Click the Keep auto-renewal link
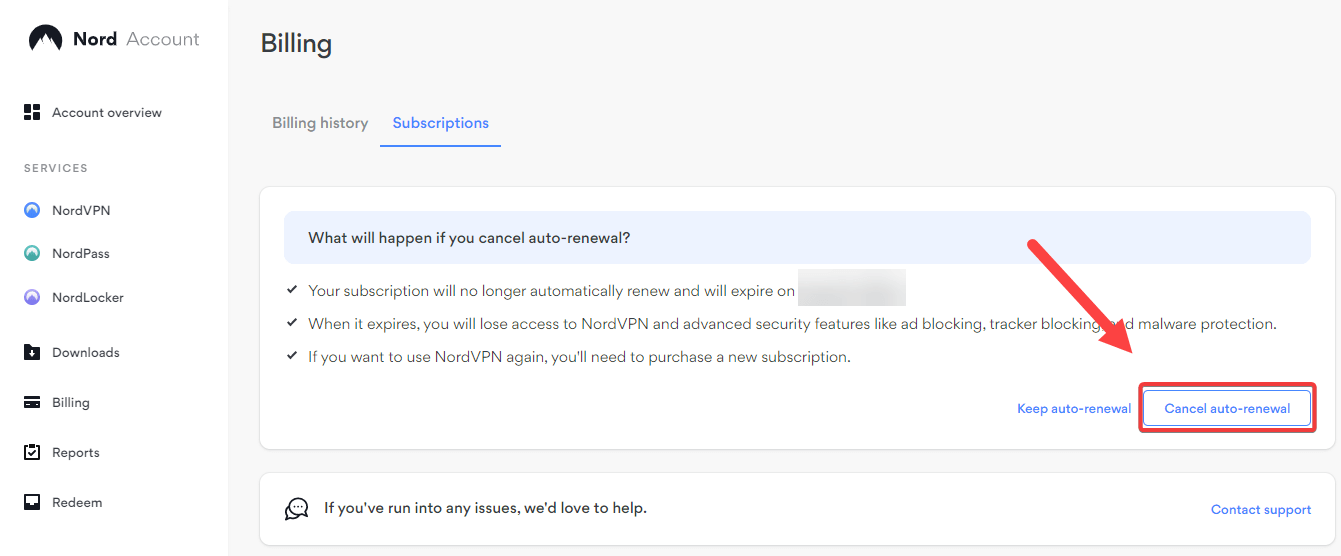The height and width of the screenshot is (556, 1341). tap(1074, 408)
